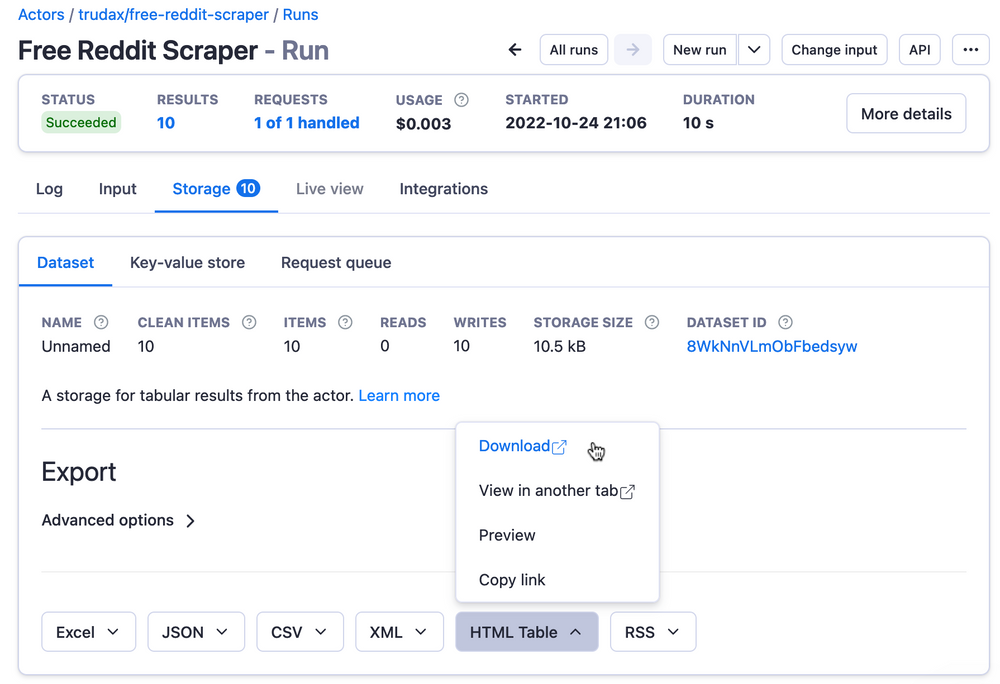This screenshot has width=1000, height=684.
Task: Click the forward arrow next to All runs
Action: [x=631, y=49]
